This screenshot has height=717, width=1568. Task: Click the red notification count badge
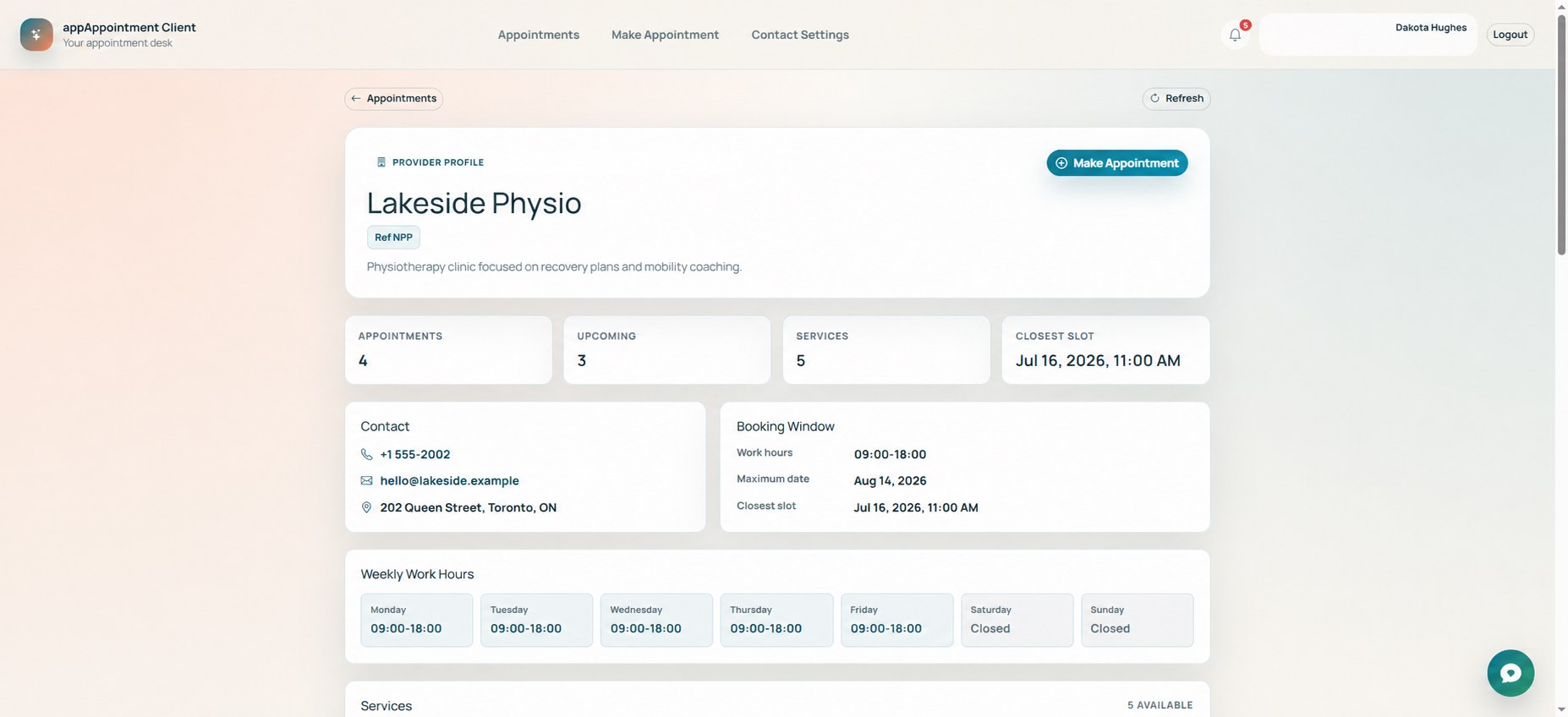(x=1246, y=25)
